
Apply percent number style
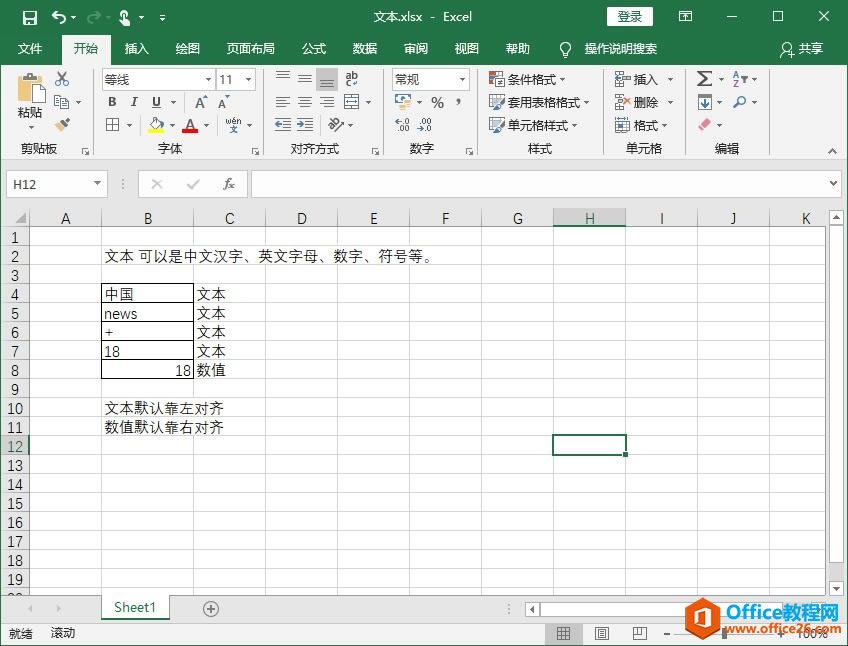[x=437, y=102]
